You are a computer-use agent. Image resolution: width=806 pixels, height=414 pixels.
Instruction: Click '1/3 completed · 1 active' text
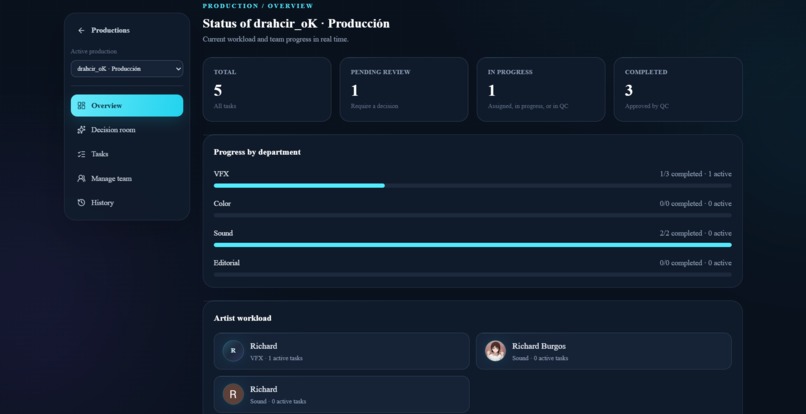pos(695,174)
